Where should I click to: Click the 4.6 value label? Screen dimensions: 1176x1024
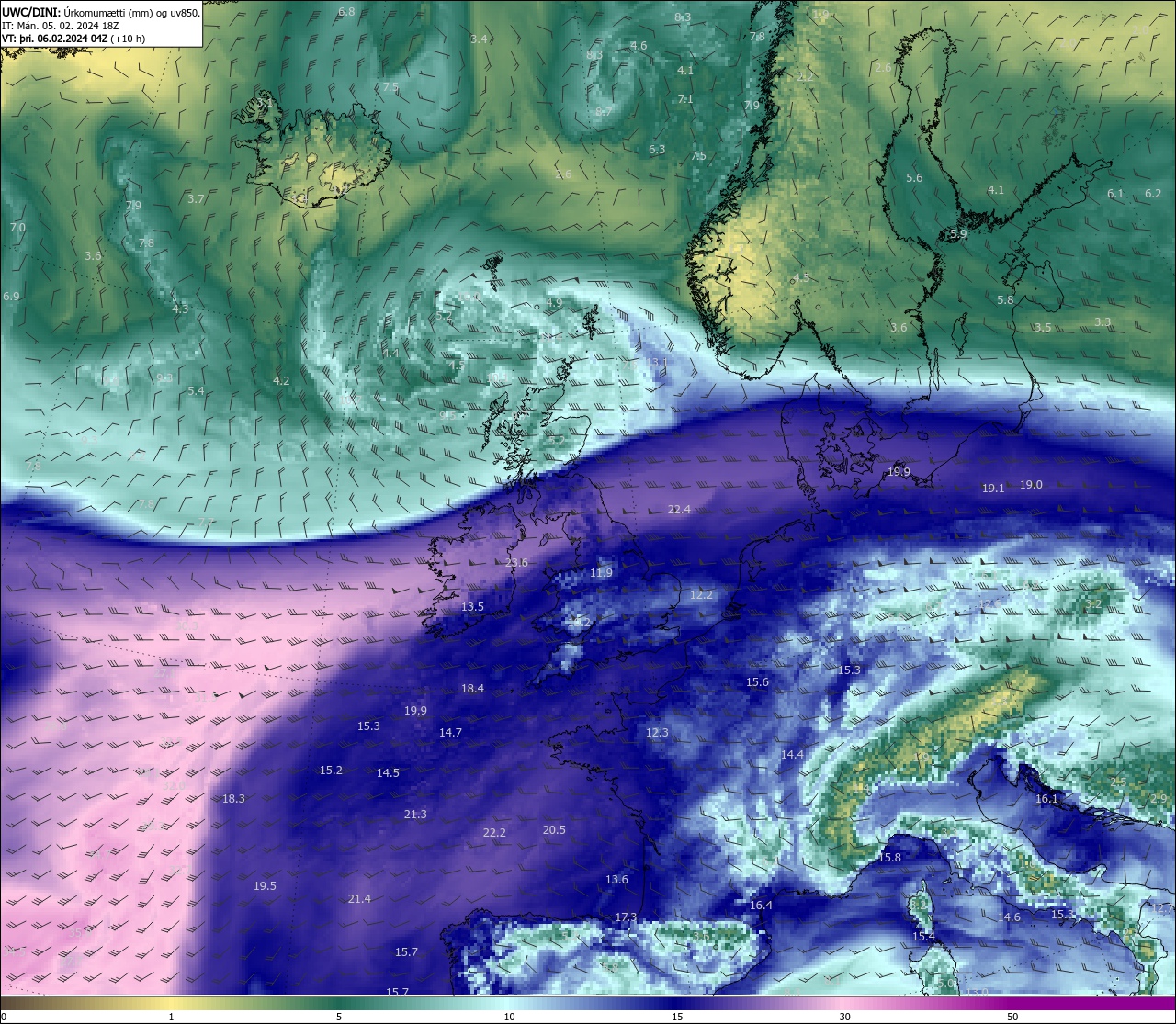coord(639,46)
